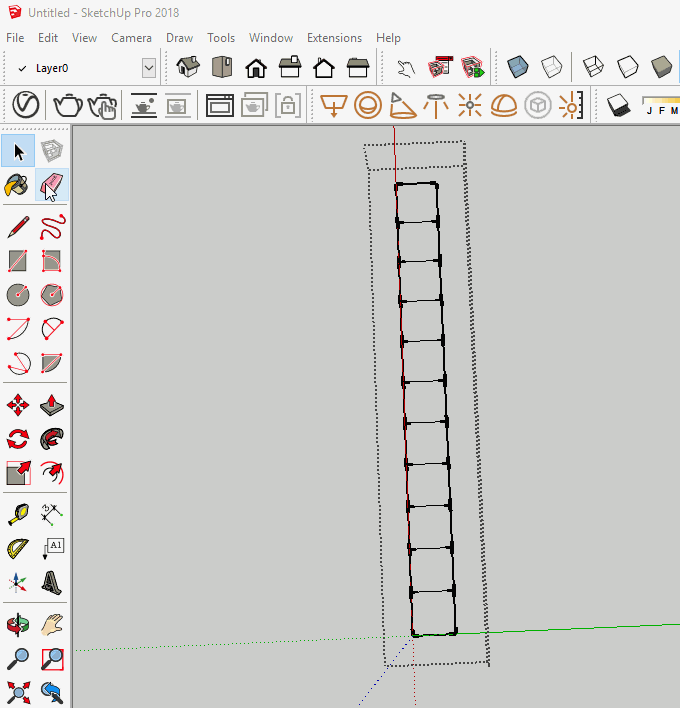Activate the Orbit tool

click(18, 626)
